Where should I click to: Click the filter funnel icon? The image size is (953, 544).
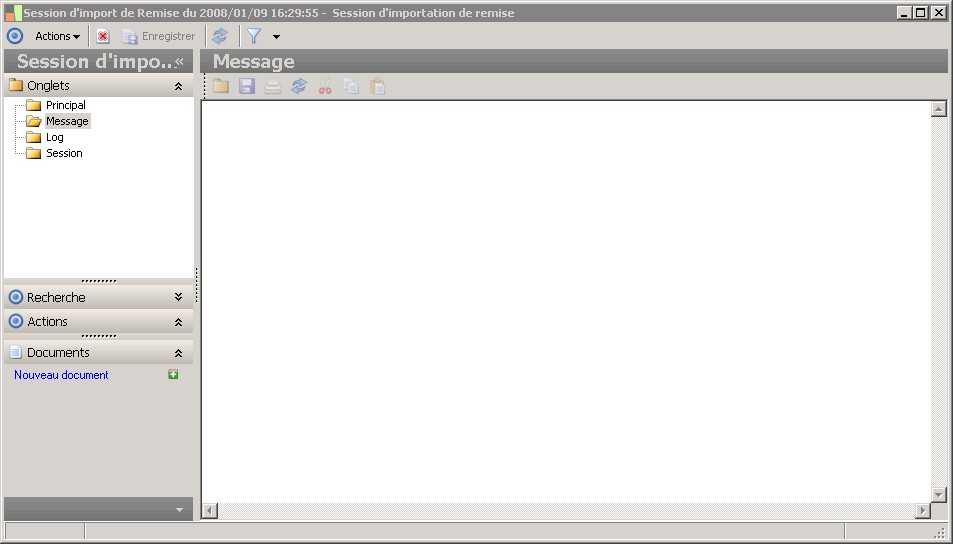coord(254,36)
